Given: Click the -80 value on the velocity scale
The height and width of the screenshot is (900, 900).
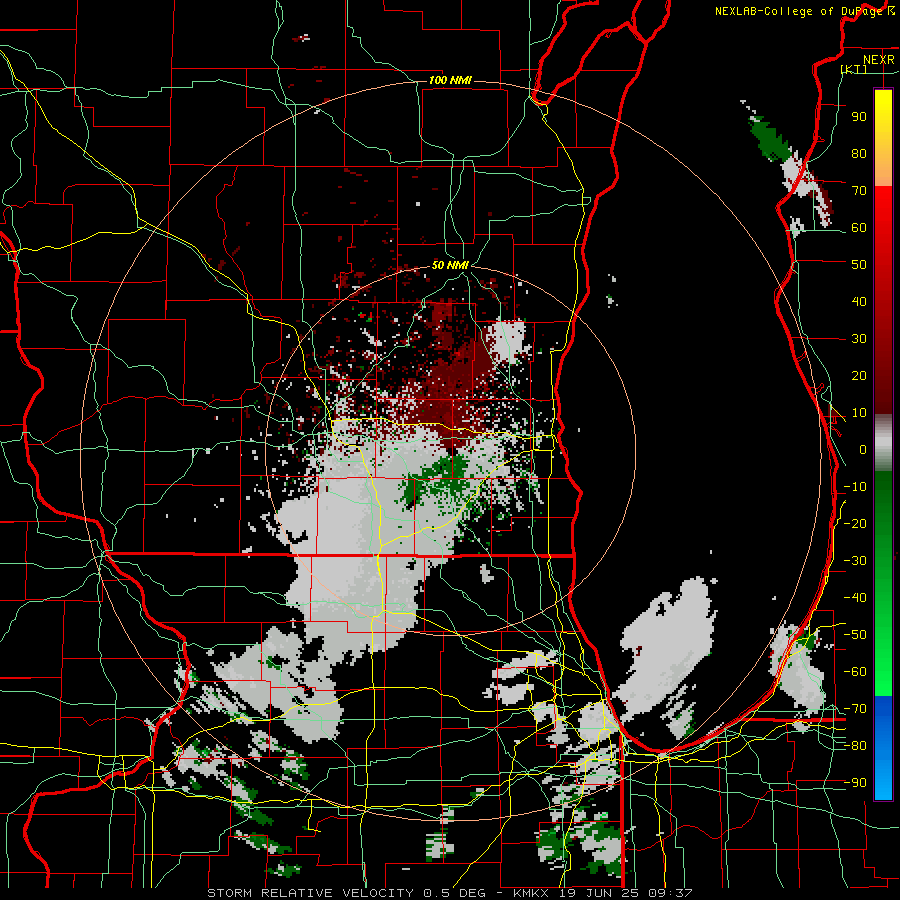Looking at the screenshot, I should pos(855,746).
